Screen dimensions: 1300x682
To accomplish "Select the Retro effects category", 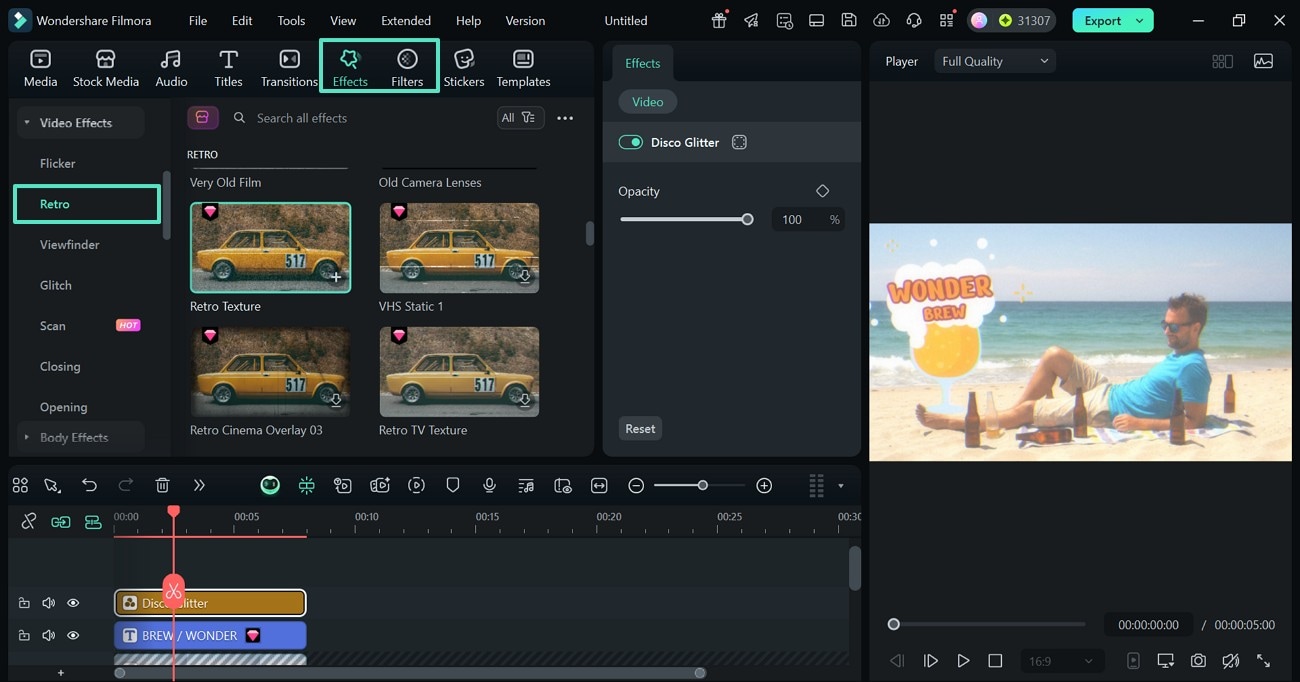I will (x=86, y=204).
